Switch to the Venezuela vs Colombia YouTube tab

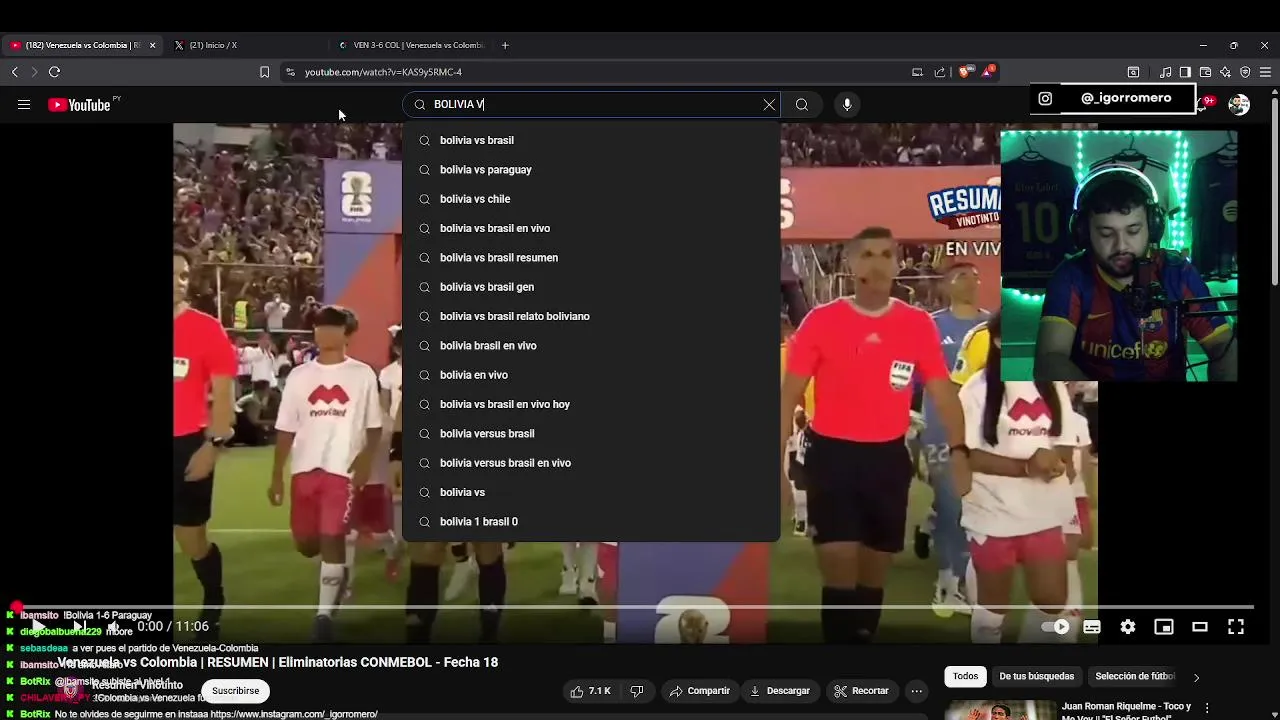(80, 45)
